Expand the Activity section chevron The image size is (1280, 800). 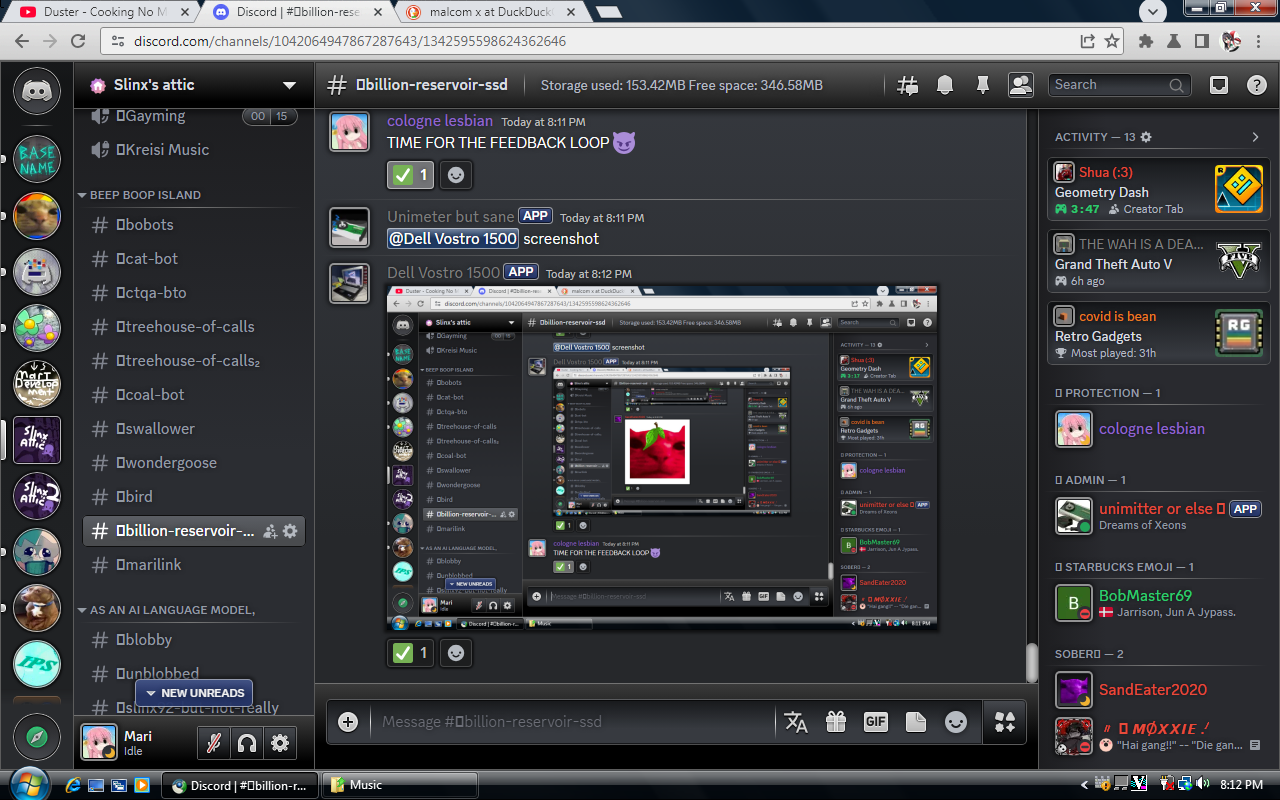[1255, 137]
